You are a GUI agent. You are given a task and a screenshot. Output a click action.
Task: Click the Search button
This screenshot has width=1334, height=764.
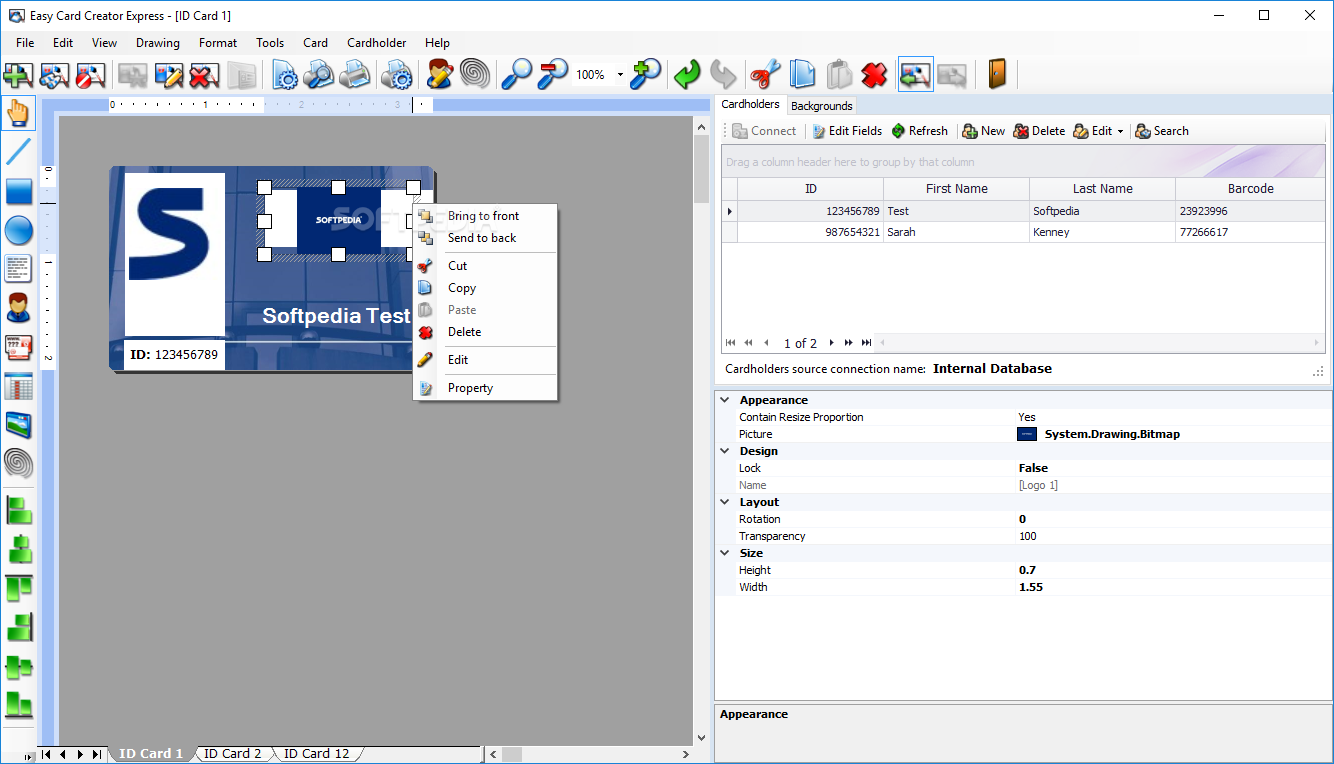1162,131
